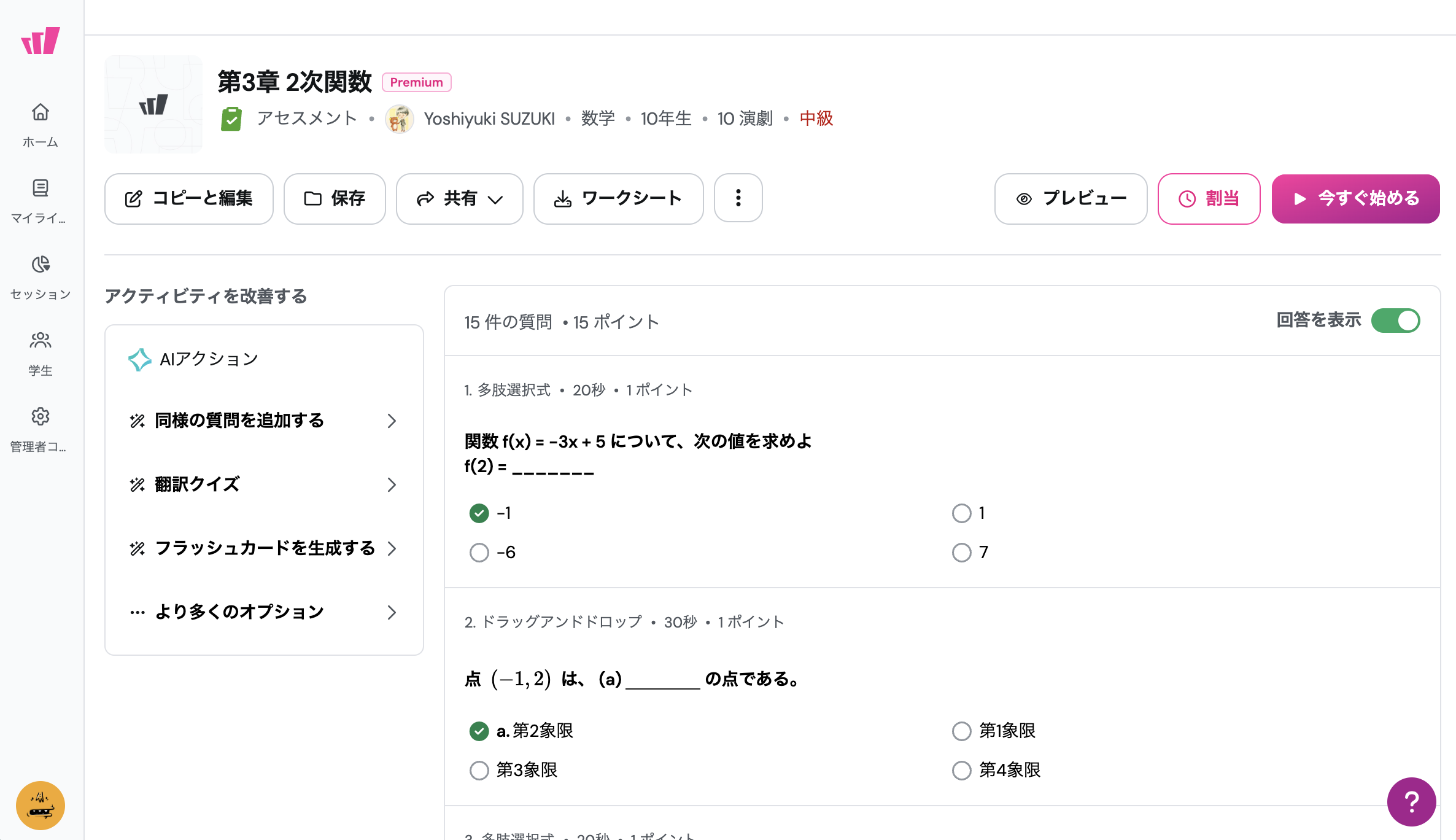The image size is (1456, 840).
Task: Open the セッション reports icon
Action: (41, 264)
